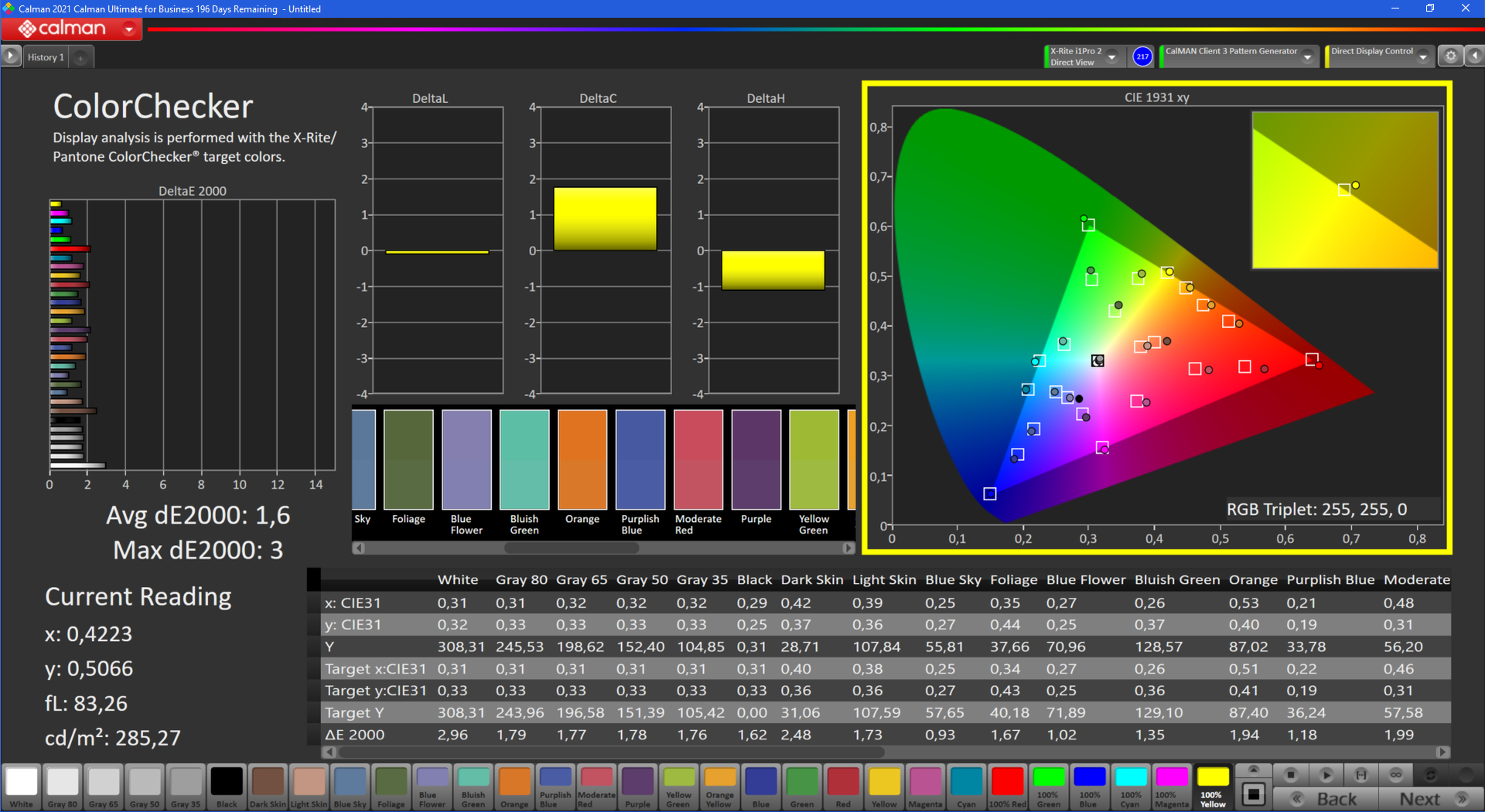Image resolution: width=1485 pixels, height=812 pixels.
Task: Click the DeltaE 2000 bar chart
Action: point(193,335)
